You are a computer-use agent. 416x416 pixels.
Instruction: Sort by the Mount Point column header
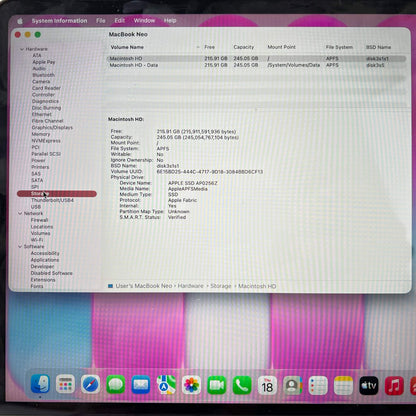point(282,47)
